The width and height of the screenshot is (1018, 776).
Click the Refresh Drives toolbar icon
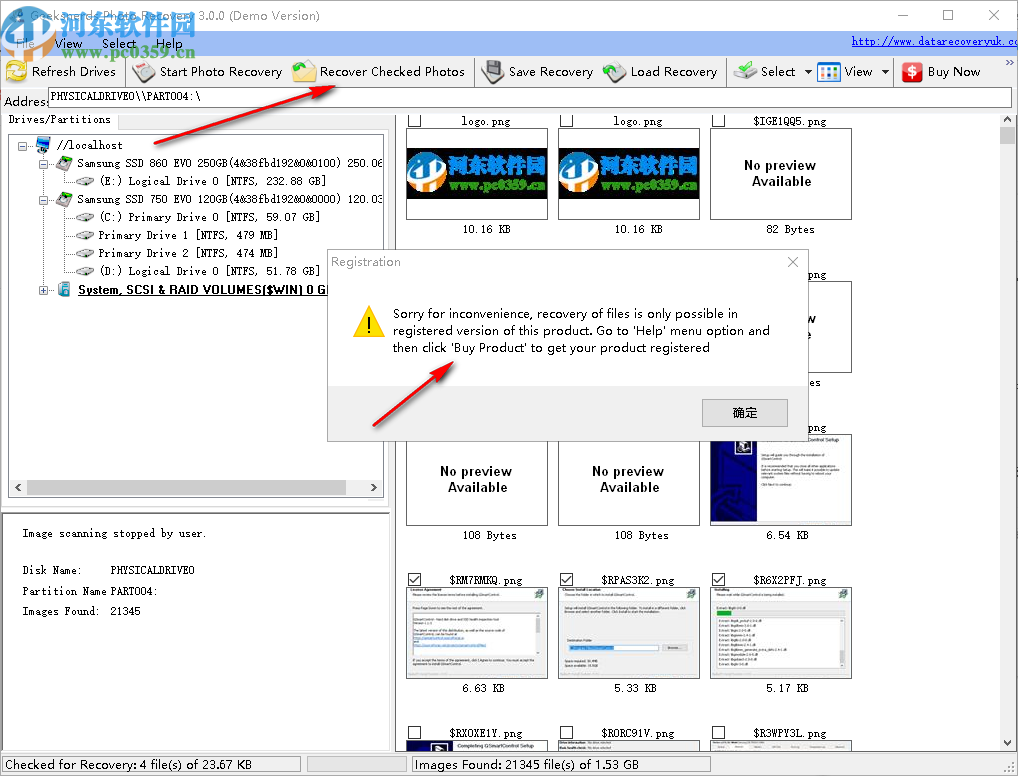16,71
